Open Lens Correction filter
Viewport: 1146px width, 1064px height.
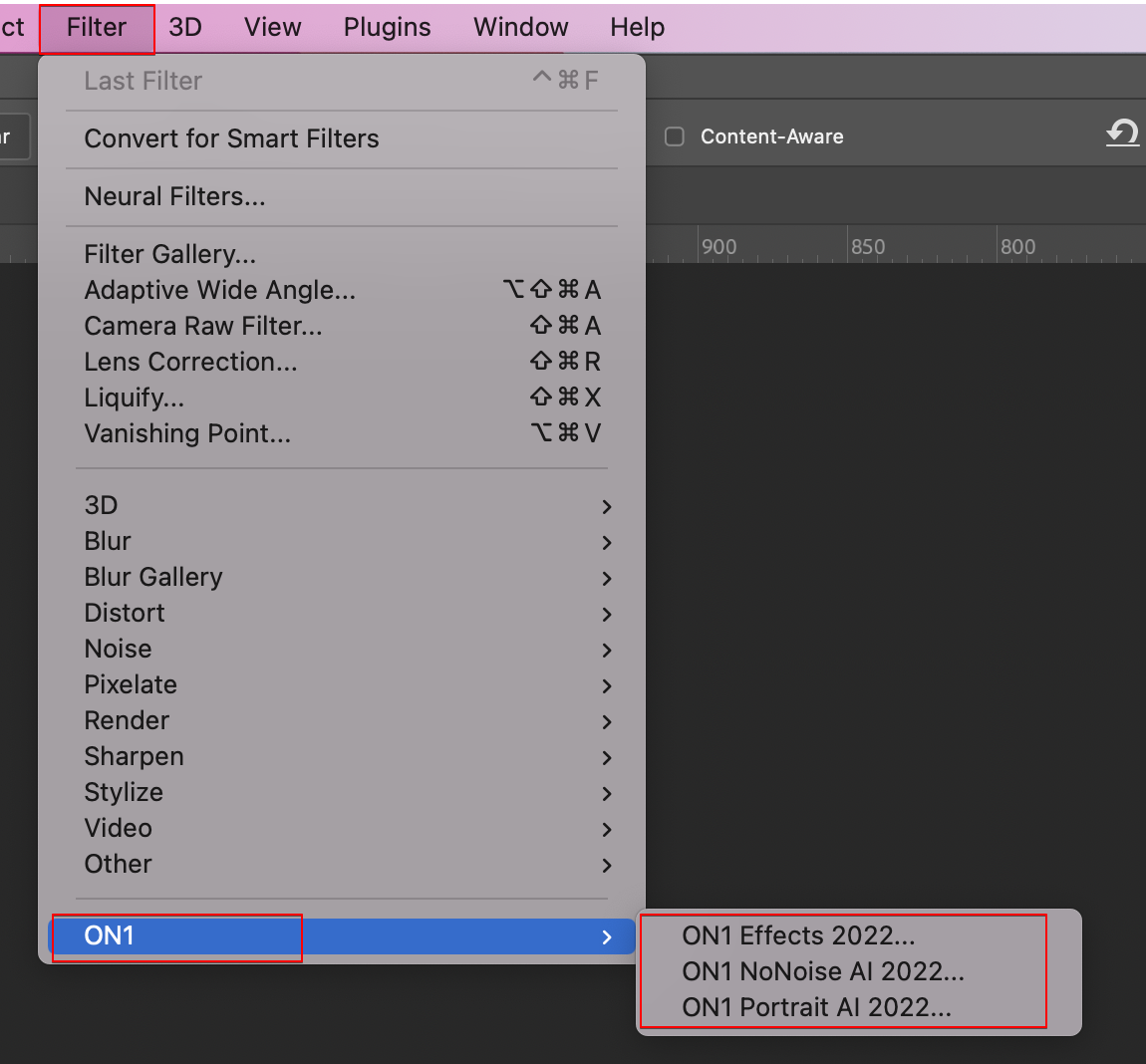click(x=190, y=362)
